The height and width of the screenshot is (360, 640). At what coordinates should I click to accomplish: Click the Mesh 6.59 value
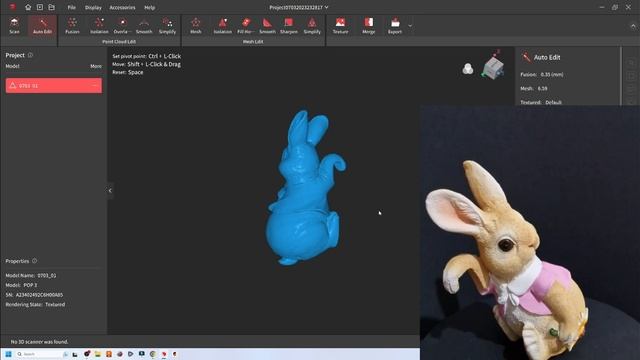click(x=542, y=88)
